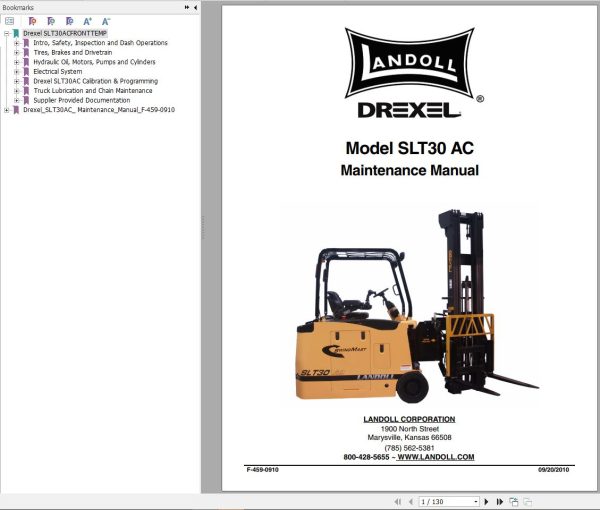Increase bookmark font size with A+ icon

pyautogui.click(x=88, y=21)
